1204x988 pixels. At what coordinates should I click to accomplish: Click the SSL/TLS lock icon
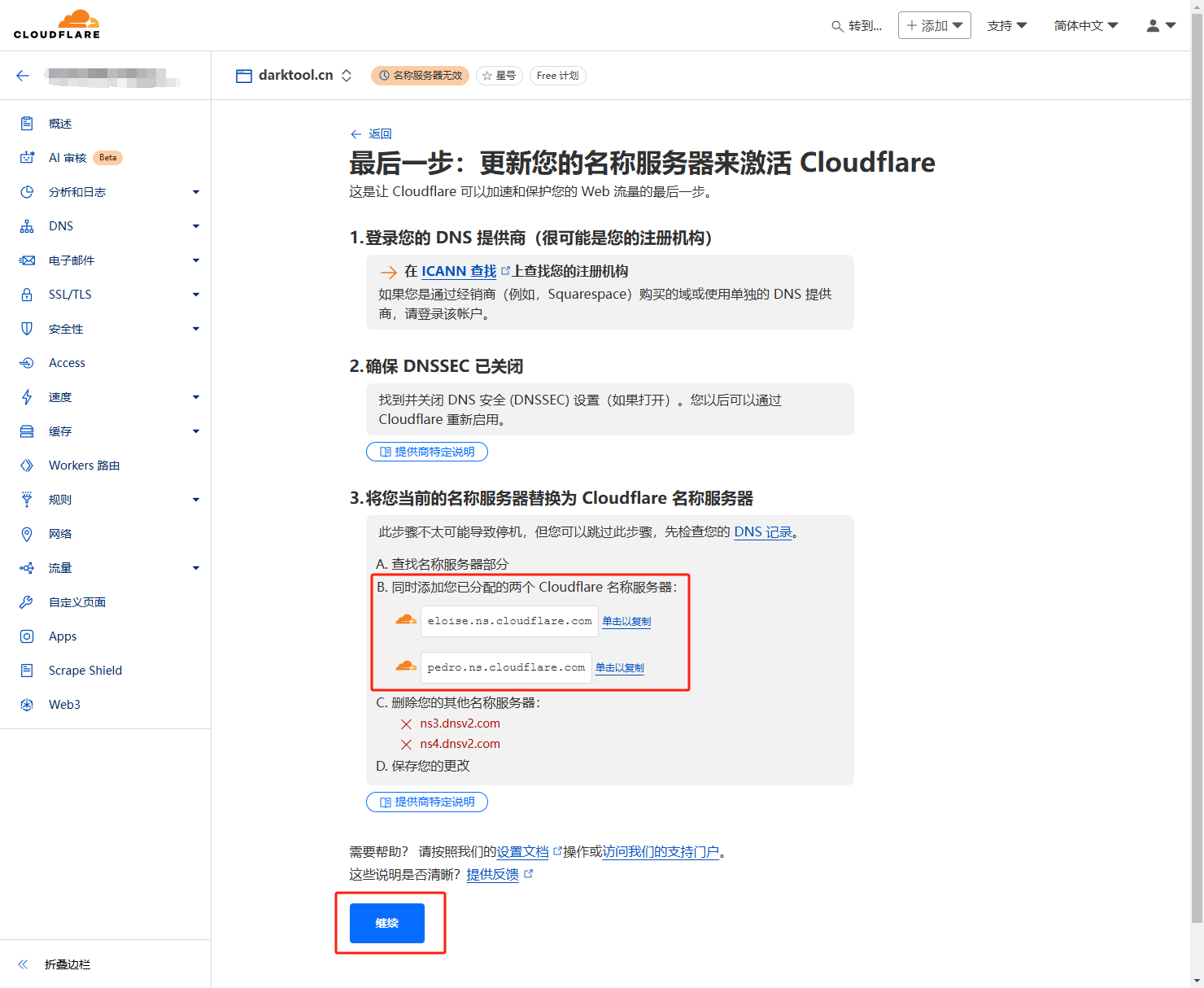pyautogui.click(x=27, y=295)
